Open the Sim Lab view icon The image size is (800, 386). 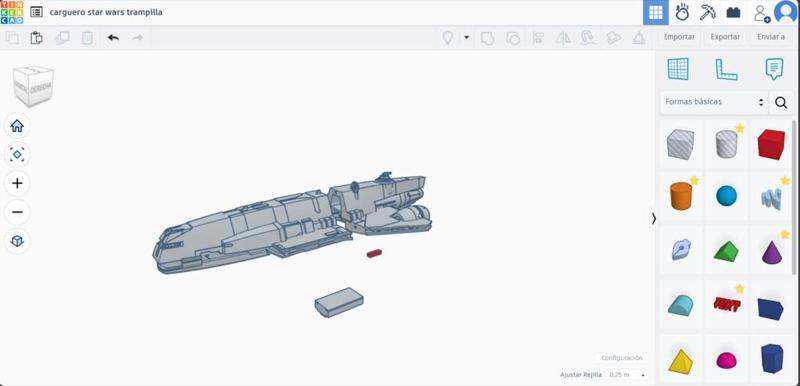click(682, 12)
